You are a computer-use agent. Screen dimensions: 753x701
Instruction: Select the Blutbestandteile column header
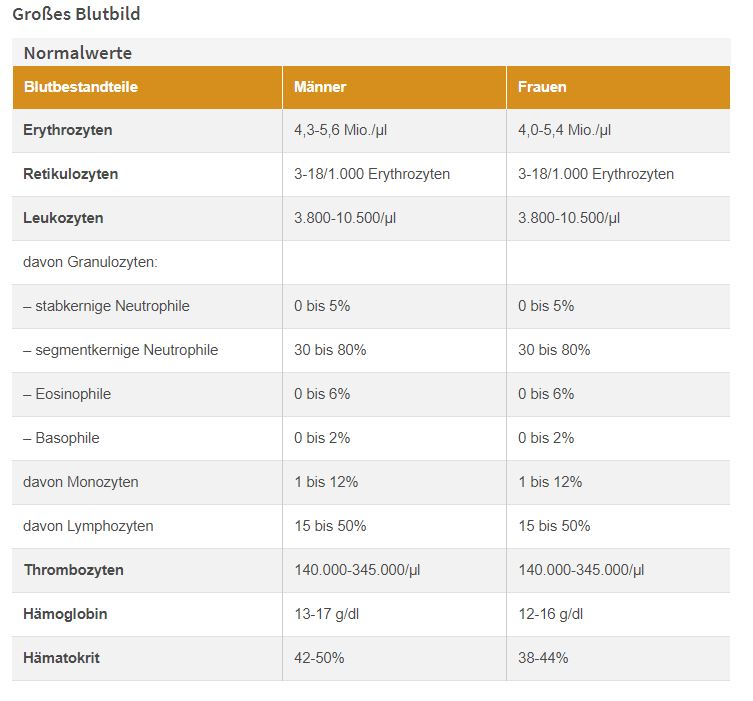pyautogui.click(x=81, y=87)
